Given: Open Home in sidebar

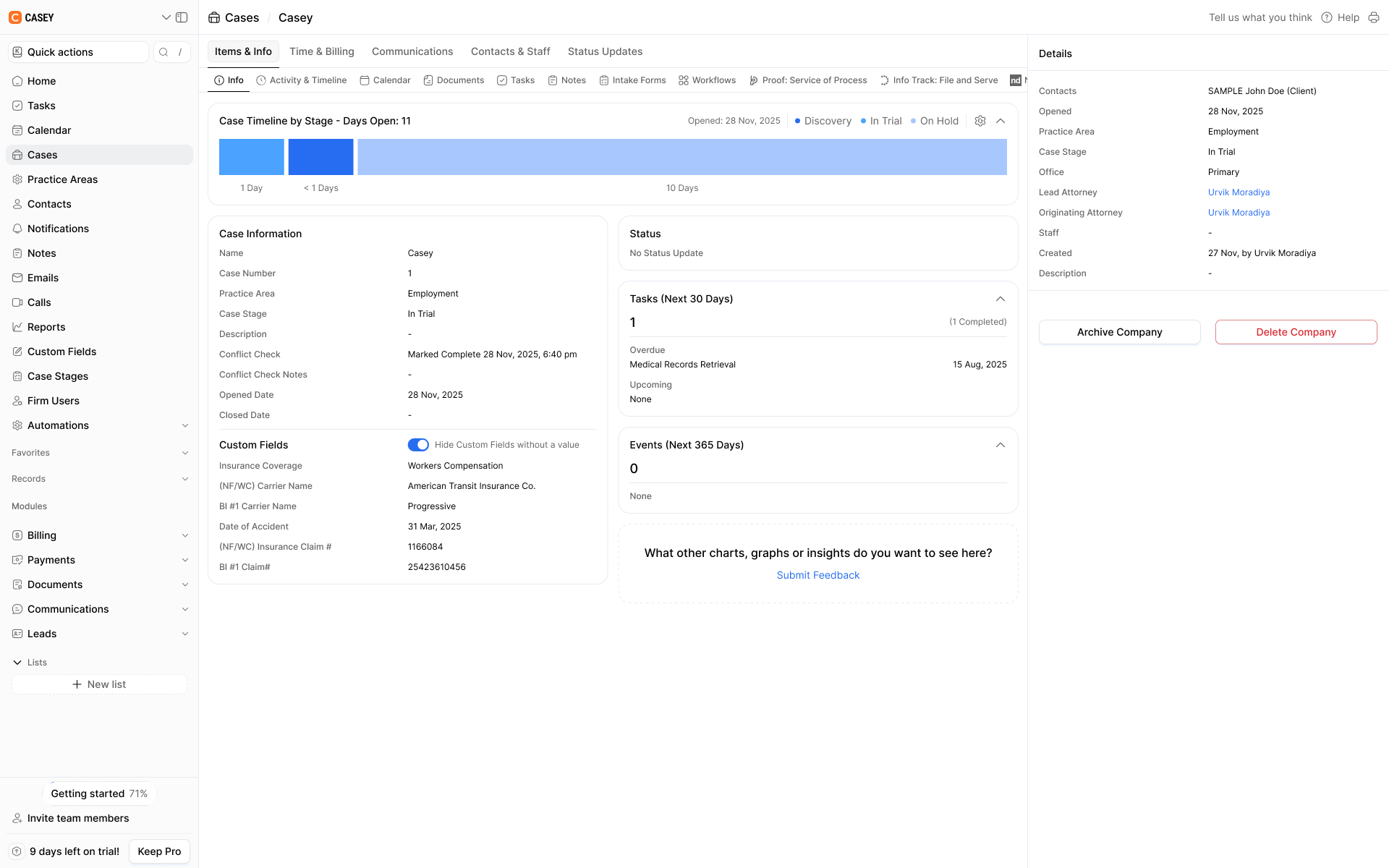Looking at the screenshot, I should pos(99,81).
